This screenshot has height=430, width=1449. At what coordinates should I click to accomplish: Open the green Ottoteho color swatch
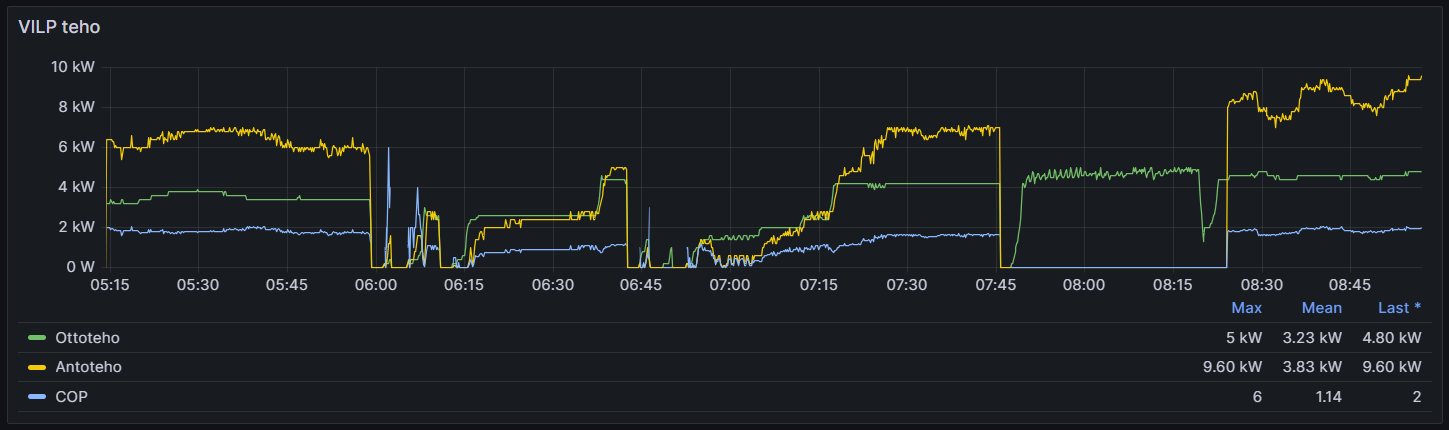(38, 338)
